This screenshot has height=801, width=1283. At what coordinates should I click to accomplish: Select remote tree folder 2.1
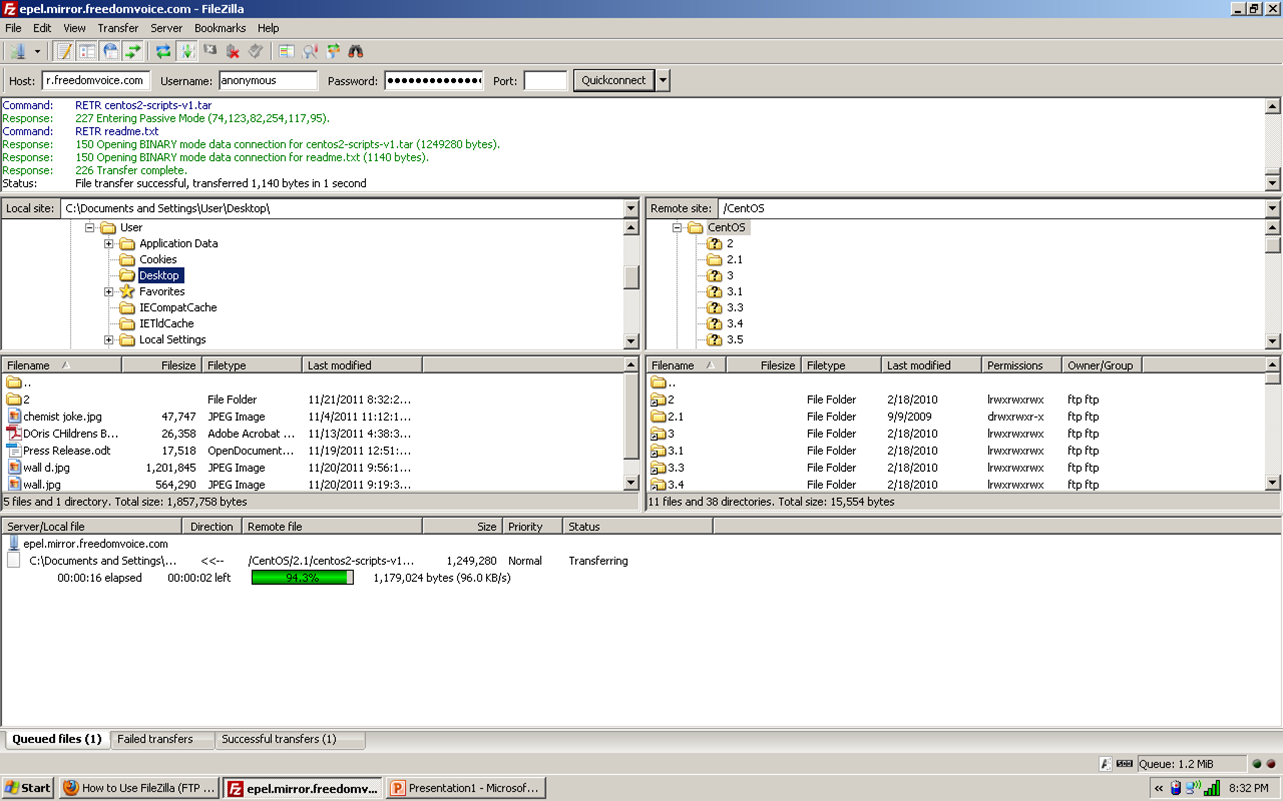[735, 259]
